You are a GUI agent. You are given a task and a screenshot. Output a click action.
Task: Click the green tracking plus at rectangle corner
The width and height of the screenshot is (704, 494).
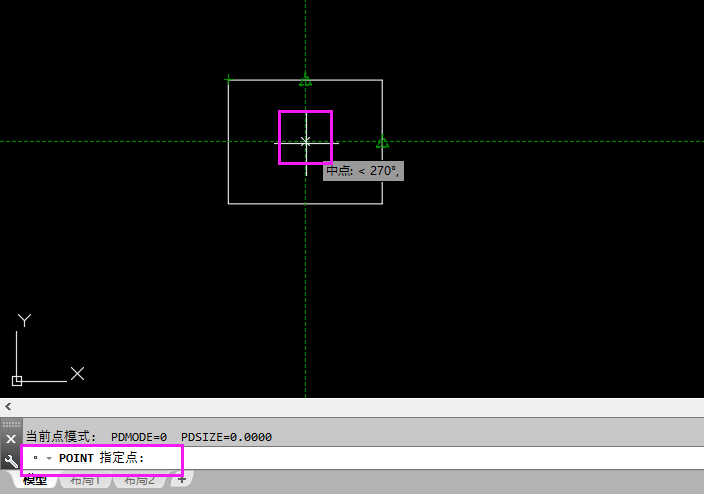click(x=229, y=80)
